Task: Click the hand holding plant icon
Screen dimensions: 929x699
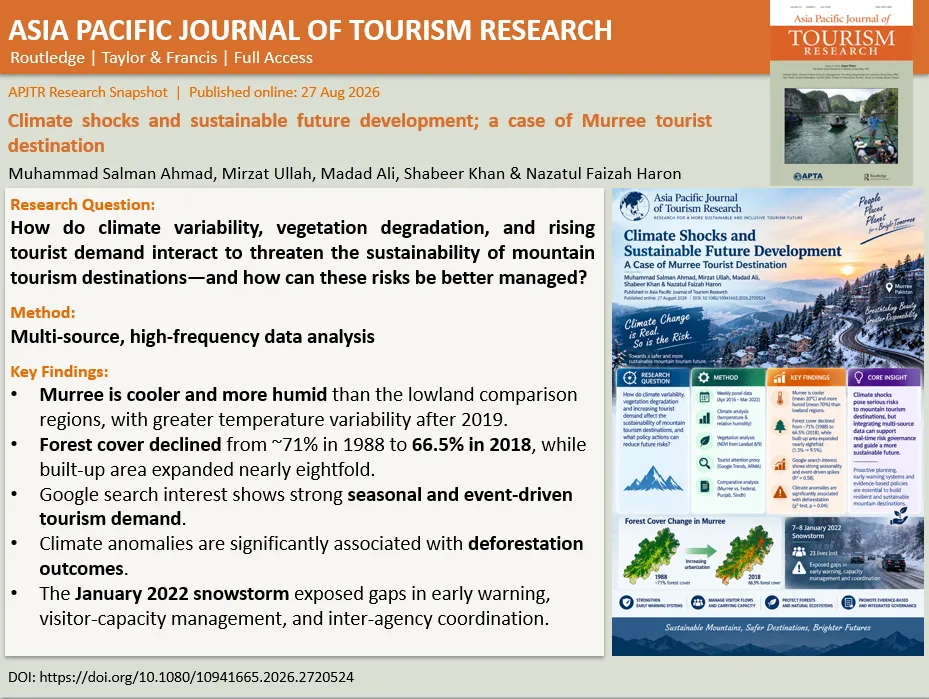Action: (x=899, y=515)
